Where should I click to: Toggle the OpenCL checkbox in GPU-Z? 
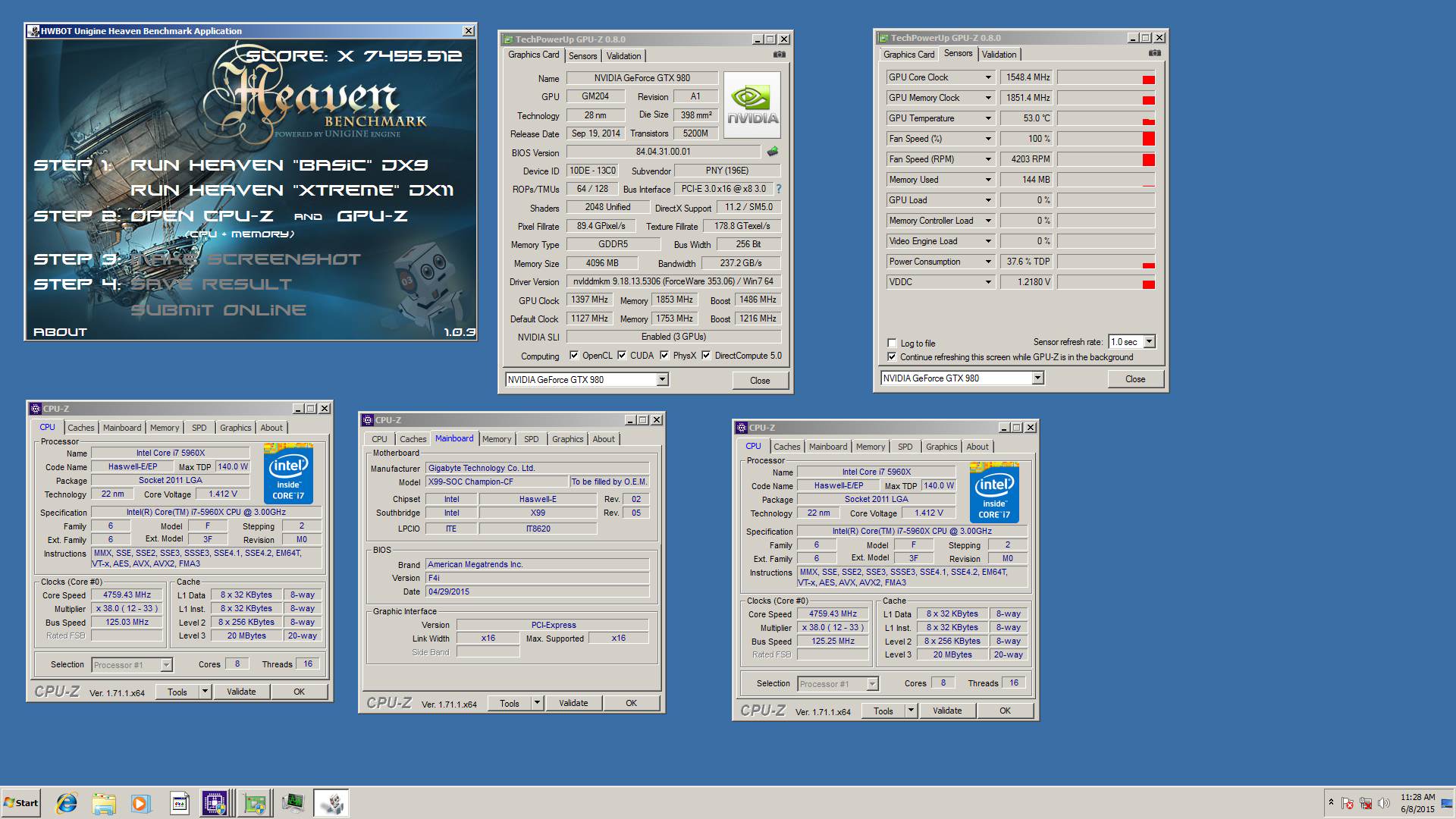pos(574,355)
